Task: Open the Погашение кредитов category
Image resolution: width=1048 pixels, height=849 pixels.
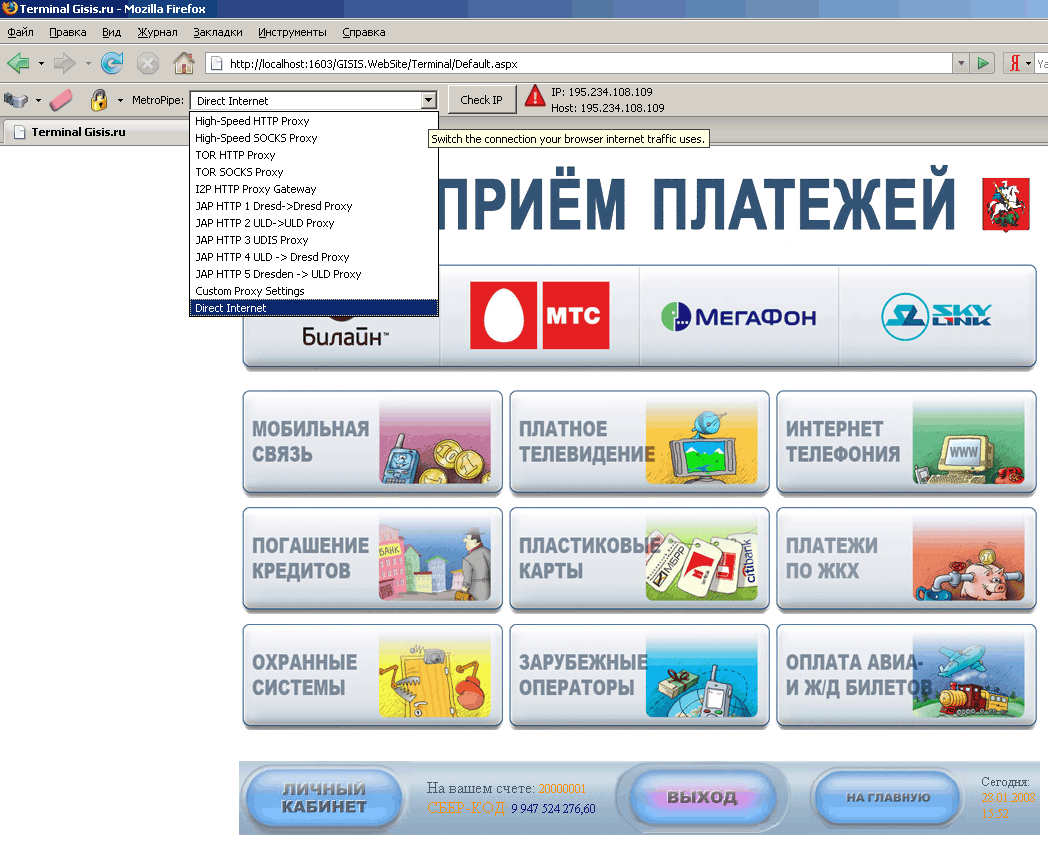Action: [x=372, y=559]
